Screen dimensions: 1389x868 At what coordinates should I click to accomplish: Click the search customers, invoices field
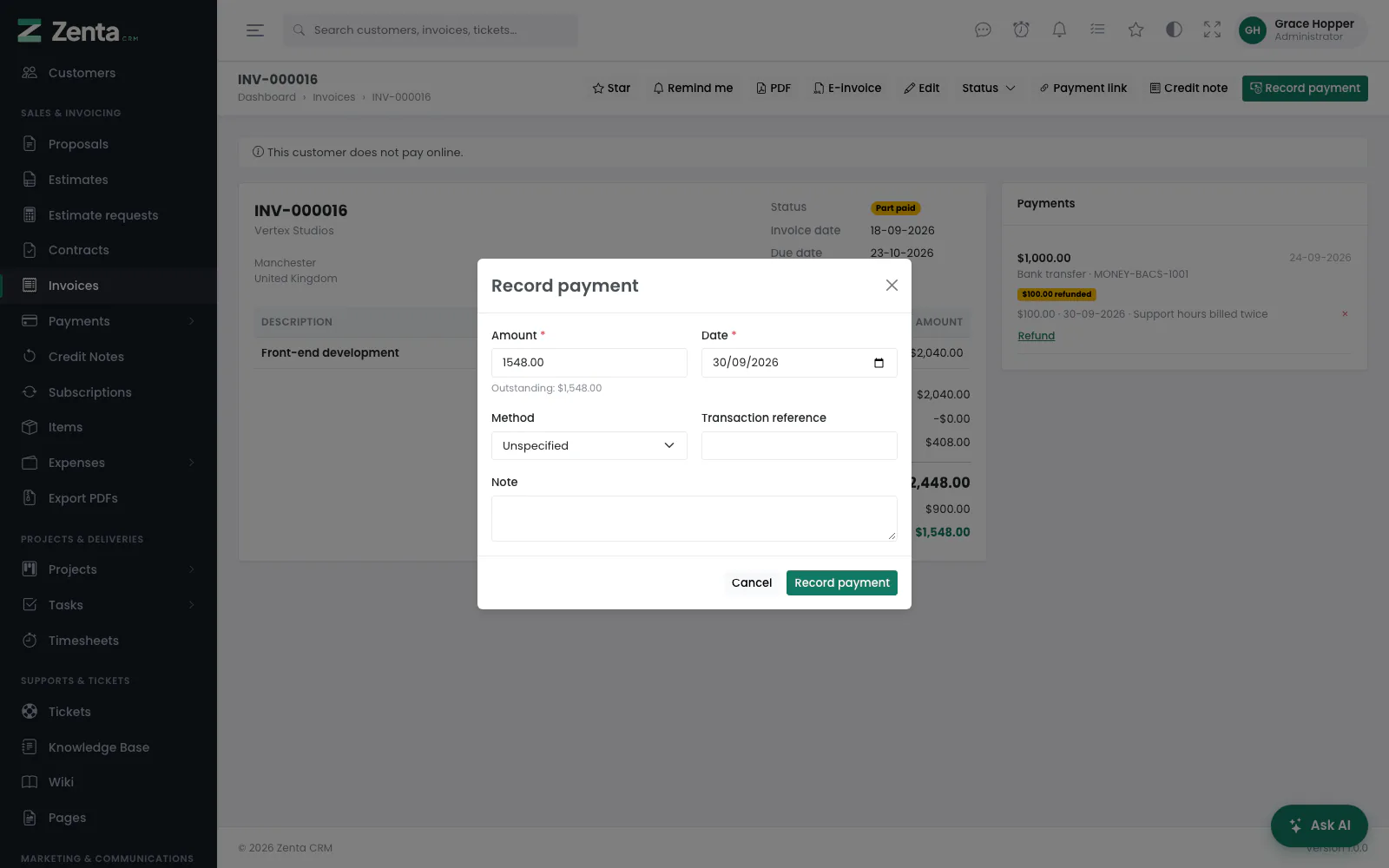(x=431, y=30)
